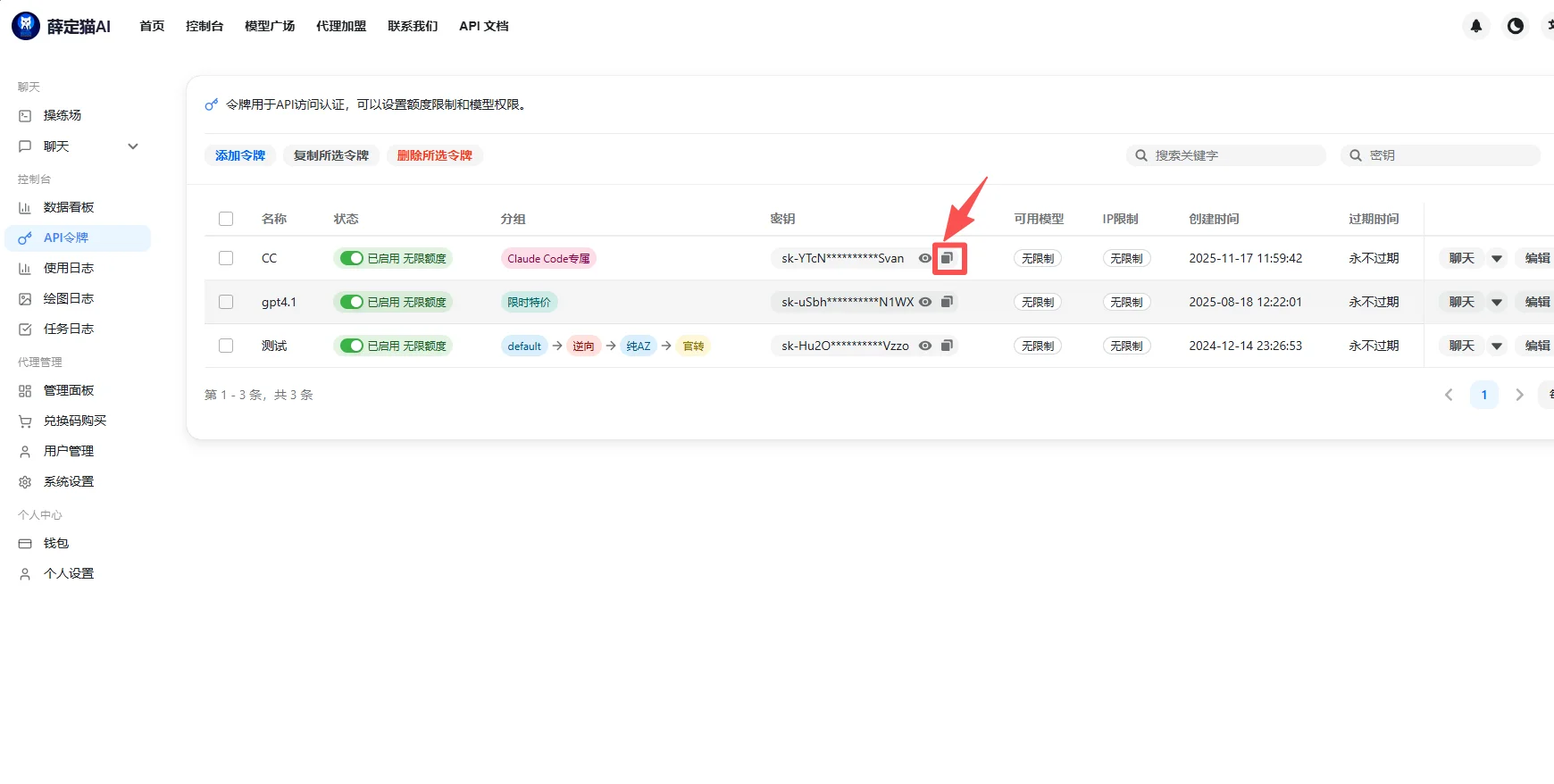Open the 控制台 nav item
Image resolution: width=1554 pixels, height=784 pixels.
coord(205,26)
